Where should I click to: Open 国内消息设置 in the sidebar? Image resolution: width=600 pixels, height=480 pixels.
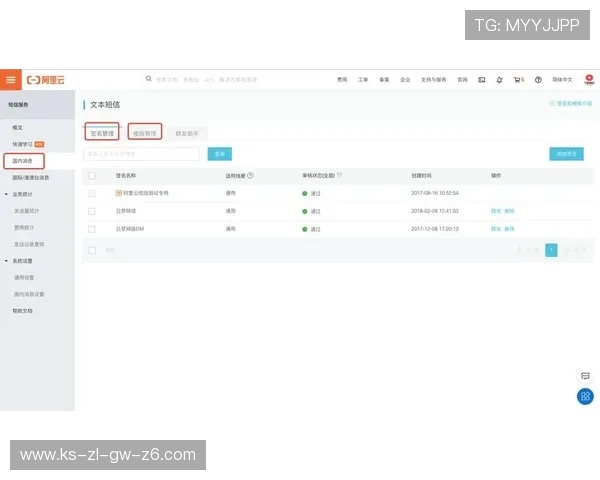point(29,294)
